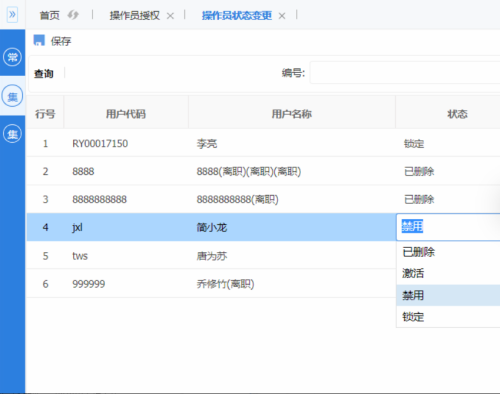The height and width of the screenshot is (394, 500).
Task: Choose 锁定 in the status dropdown list
Action: [x=448, y=317]
